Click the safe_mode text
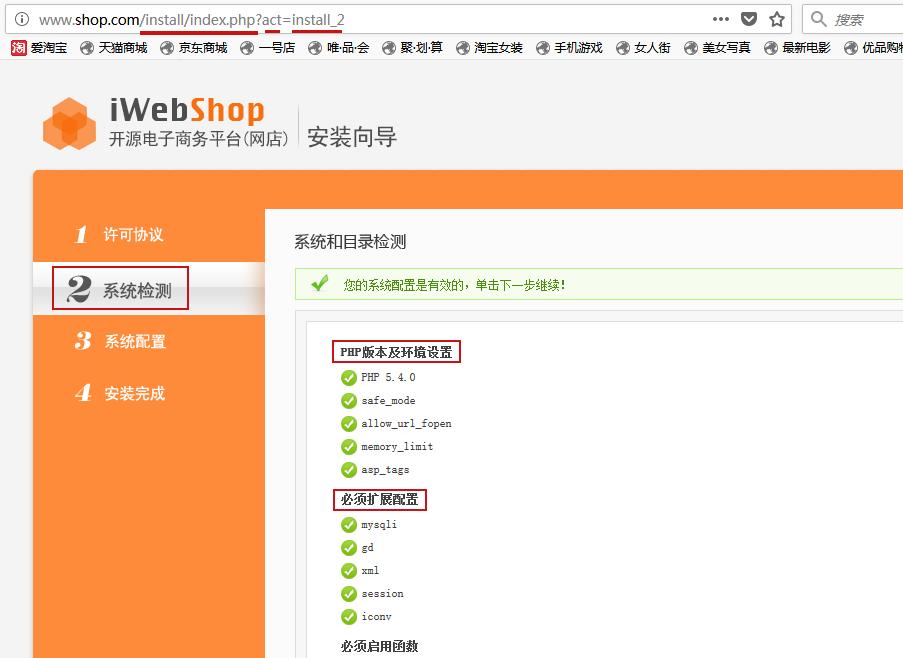The width and height of the screenshot is (903, 658). 388,401
